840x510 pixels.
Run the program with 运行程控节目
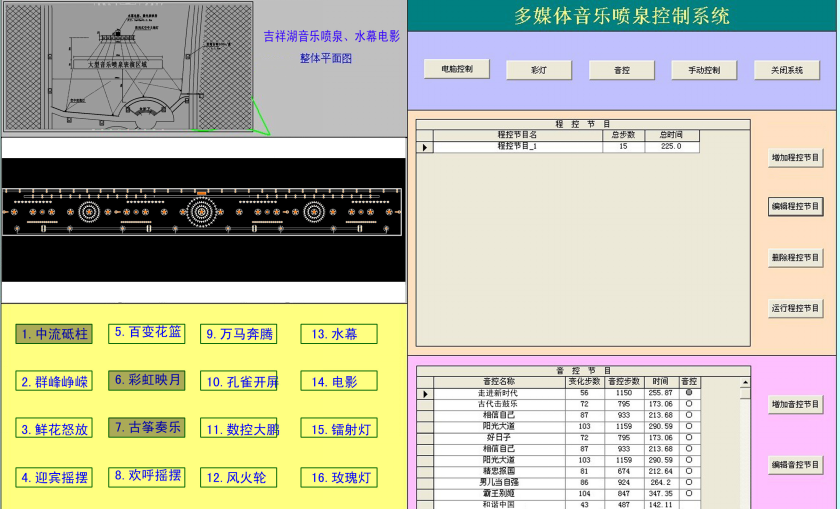795,308
